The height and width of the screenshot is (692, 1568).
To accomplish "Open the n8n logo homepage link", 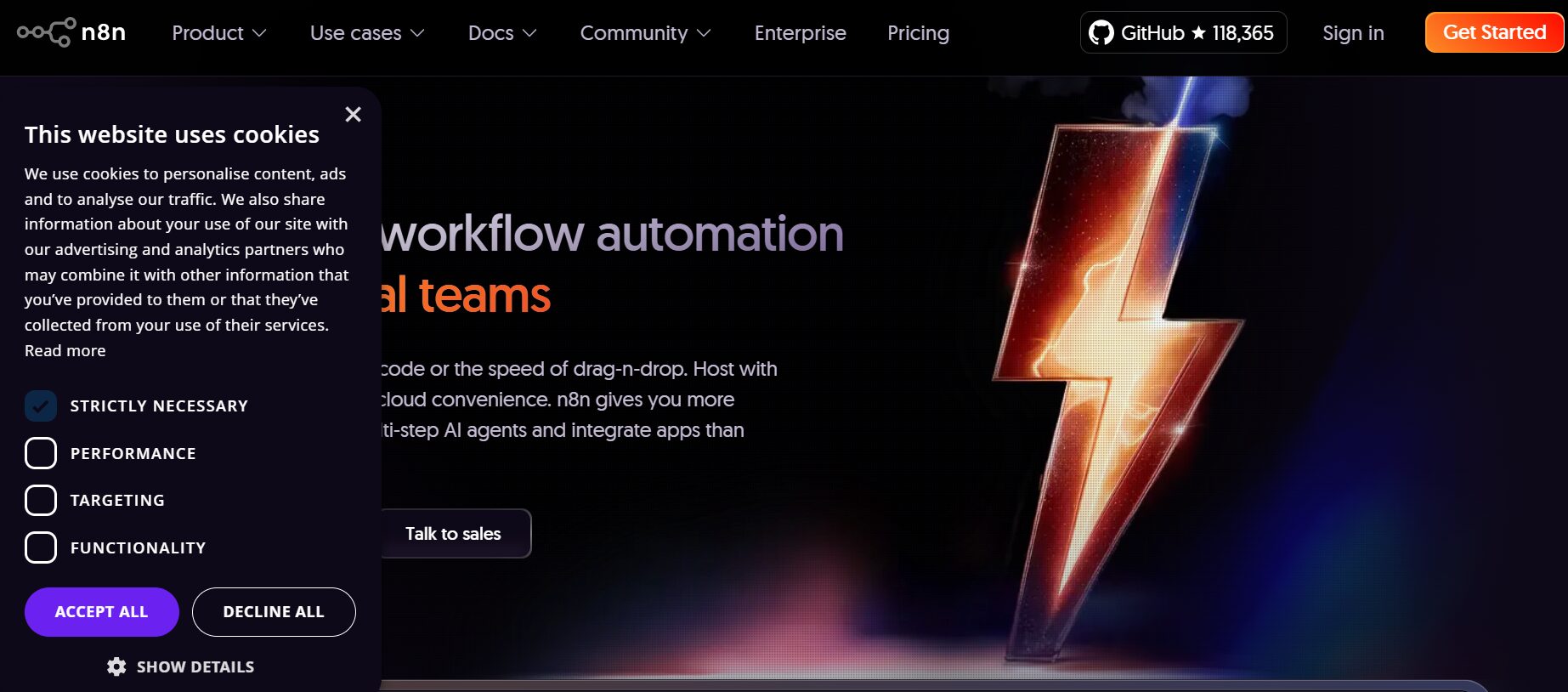I will tap(71, 32).
